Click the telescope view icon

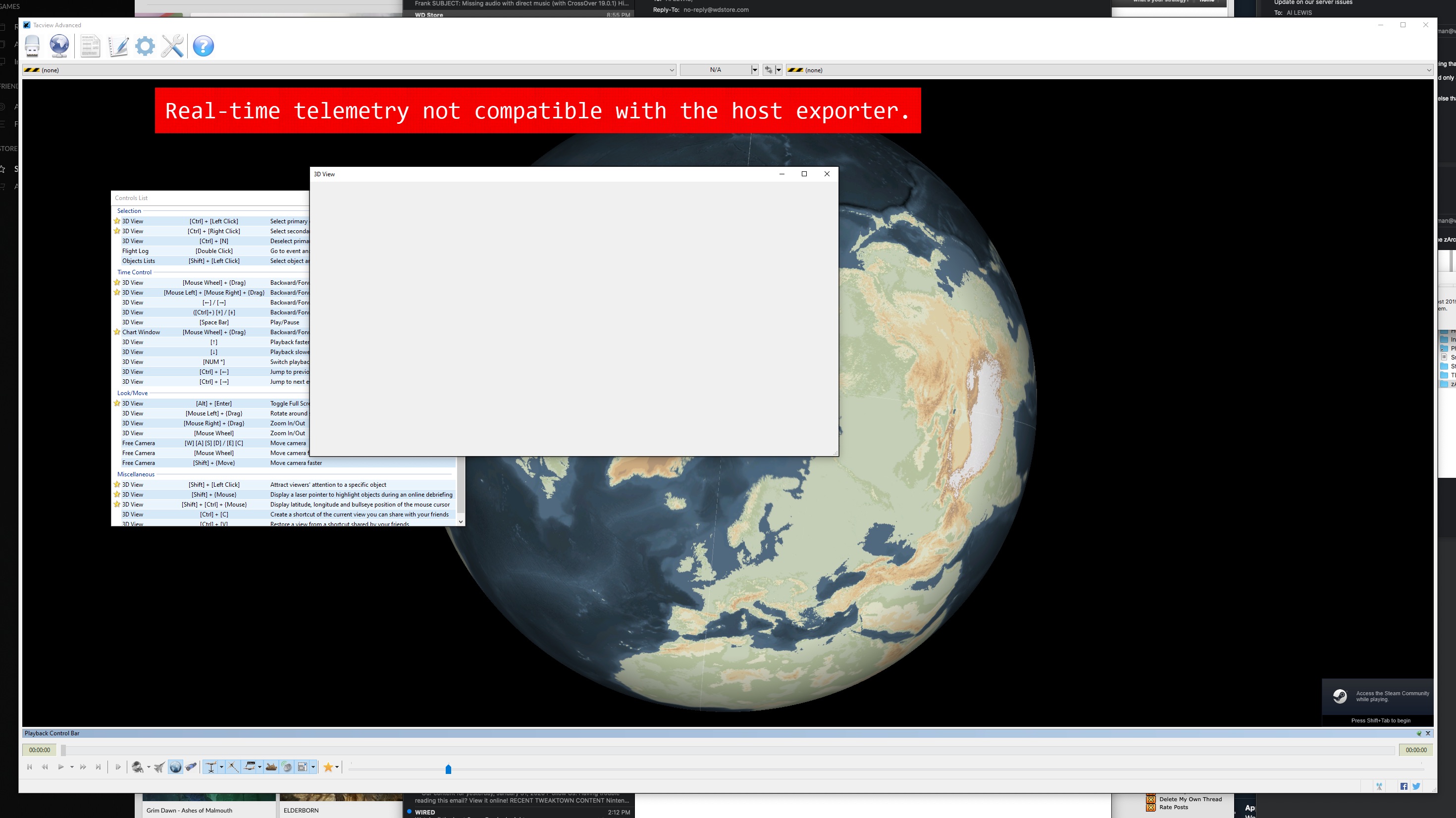191,767
